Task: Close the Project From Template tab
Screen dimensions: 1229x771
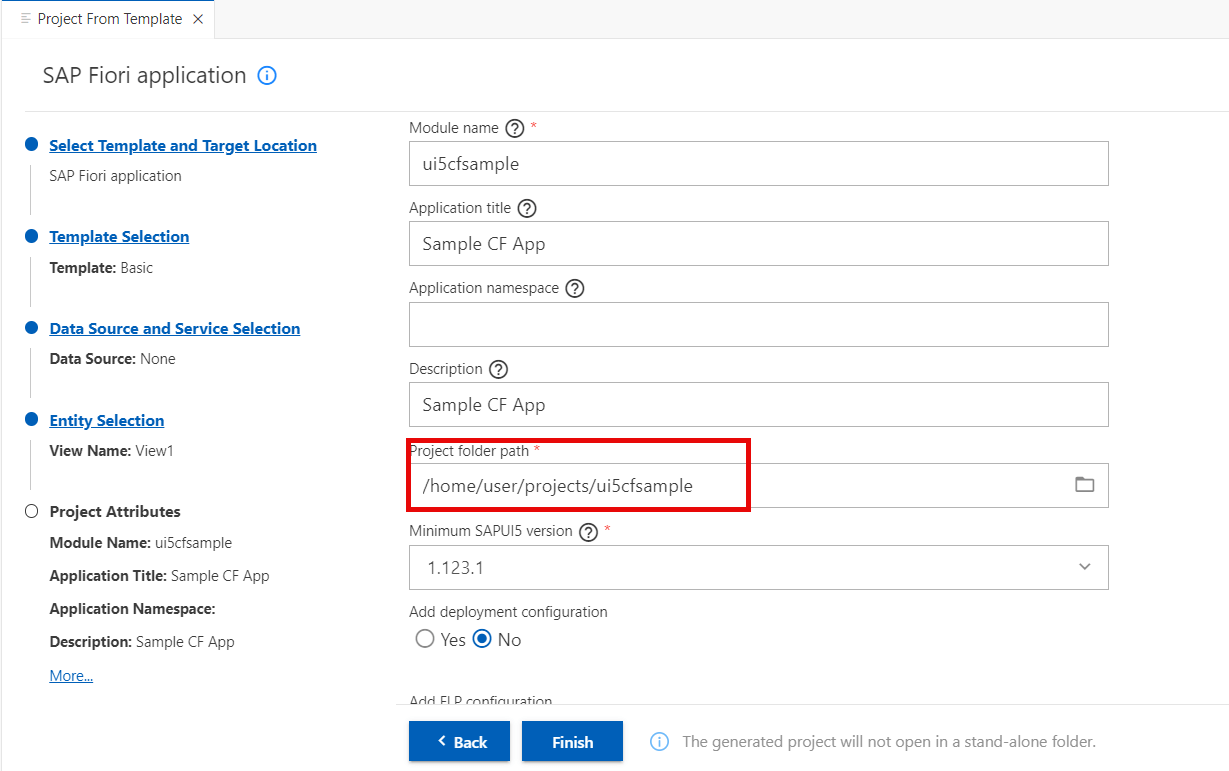Action: point(199,17)
